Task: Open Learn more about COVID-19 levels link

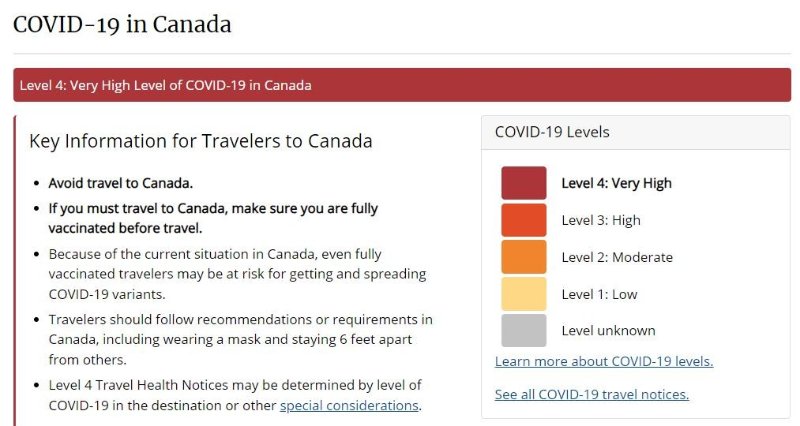Action: [x=604, y=361]
